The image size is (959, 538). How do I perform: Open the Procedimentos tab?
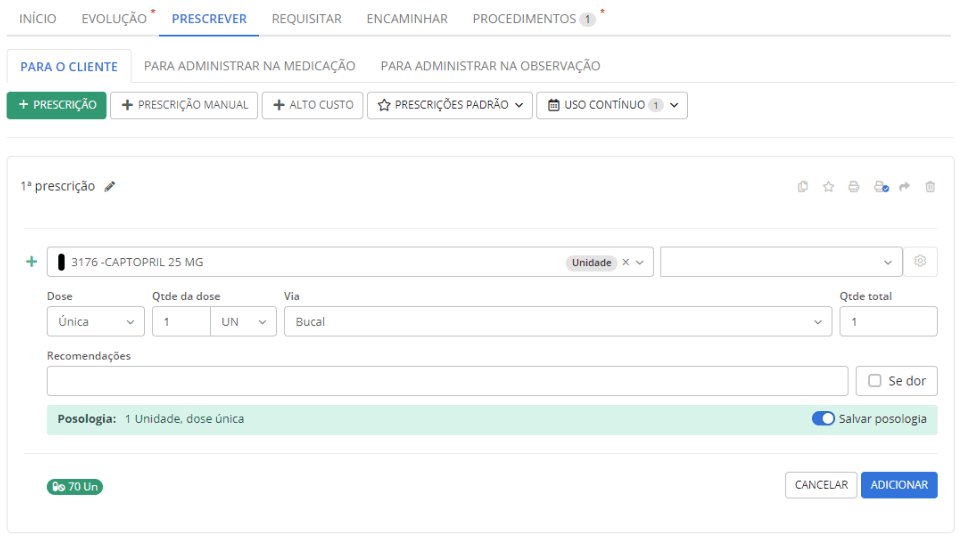point(533,19)
